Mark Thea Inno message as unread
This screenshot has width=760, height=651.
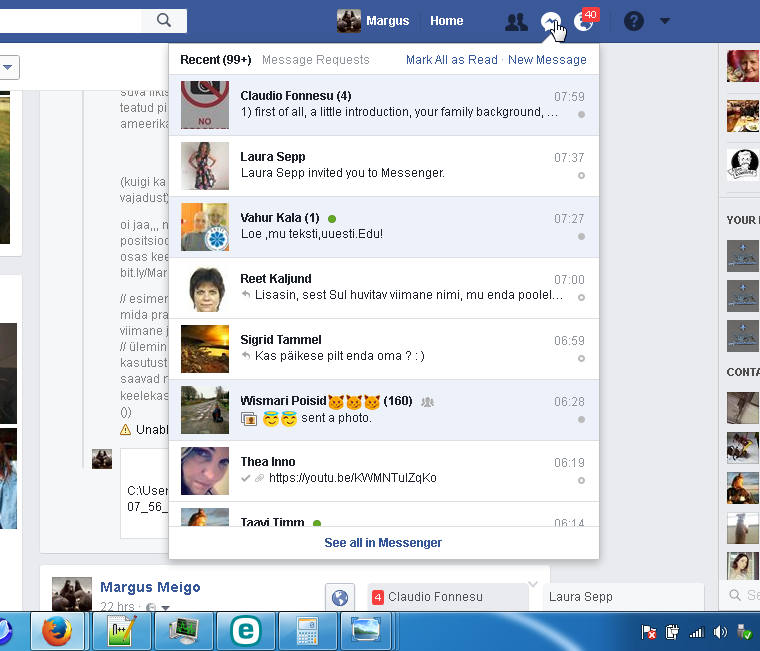(581, 480)
